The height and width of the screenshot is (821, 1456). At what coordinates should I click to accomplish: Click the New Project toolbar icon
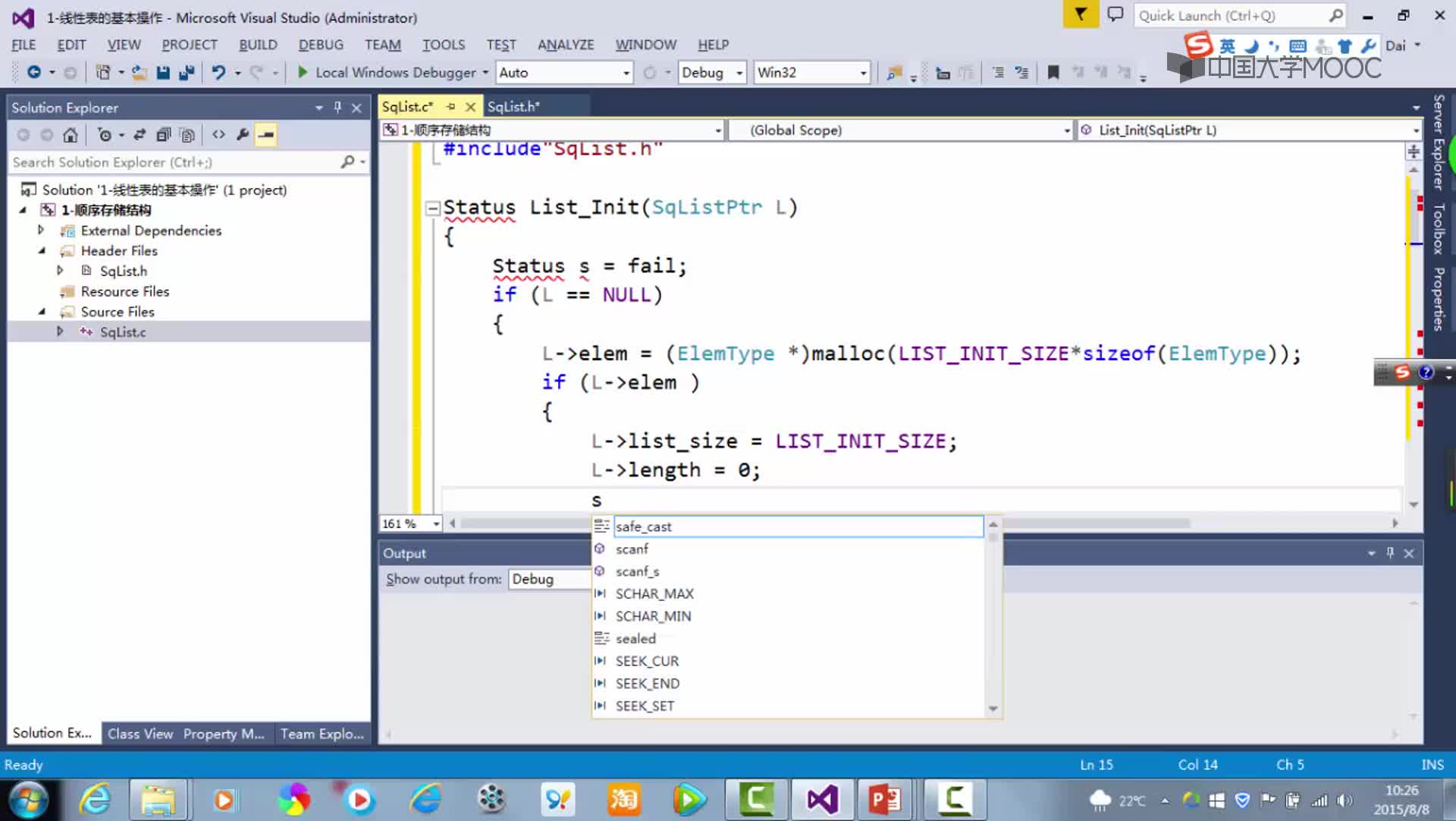102,72
